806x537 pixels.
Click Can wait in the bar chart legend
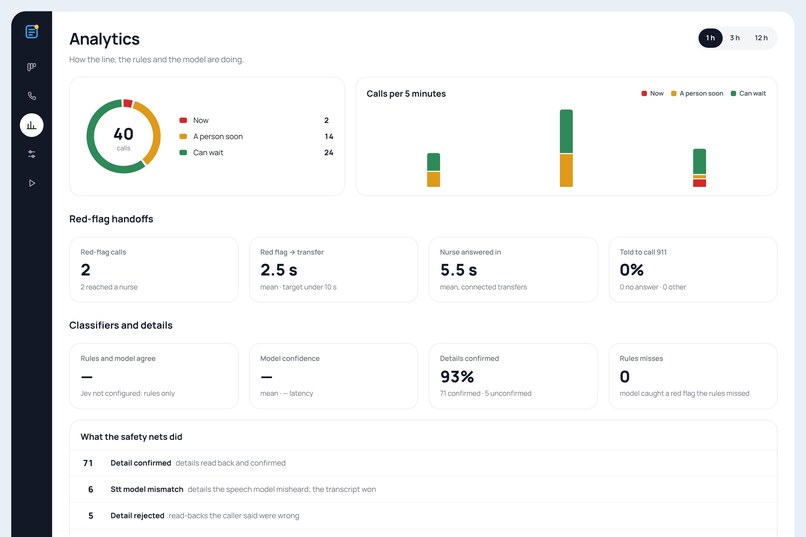click(x=748, y=94)
